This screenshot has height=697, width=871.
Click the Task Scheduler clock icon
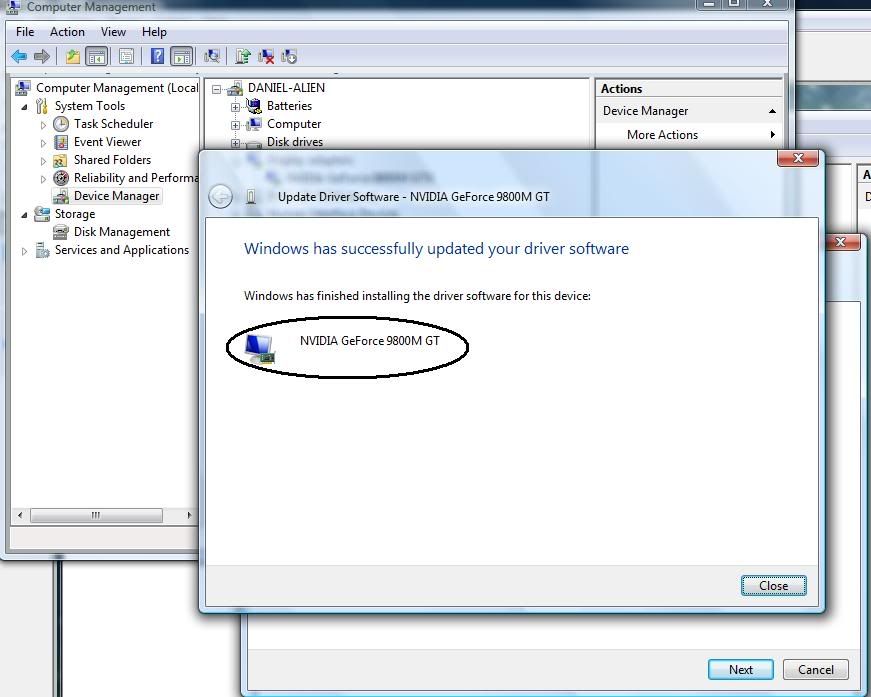point(61,124)
